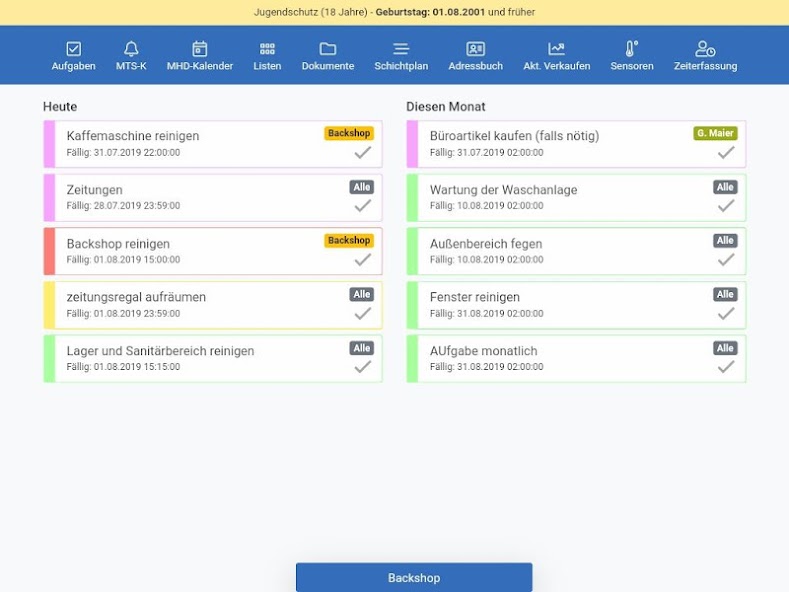Open the Aufgaben checkbox icon
The height and width of the screenshot is (592, 789).
pyautogui.click(x=73, y=49)
